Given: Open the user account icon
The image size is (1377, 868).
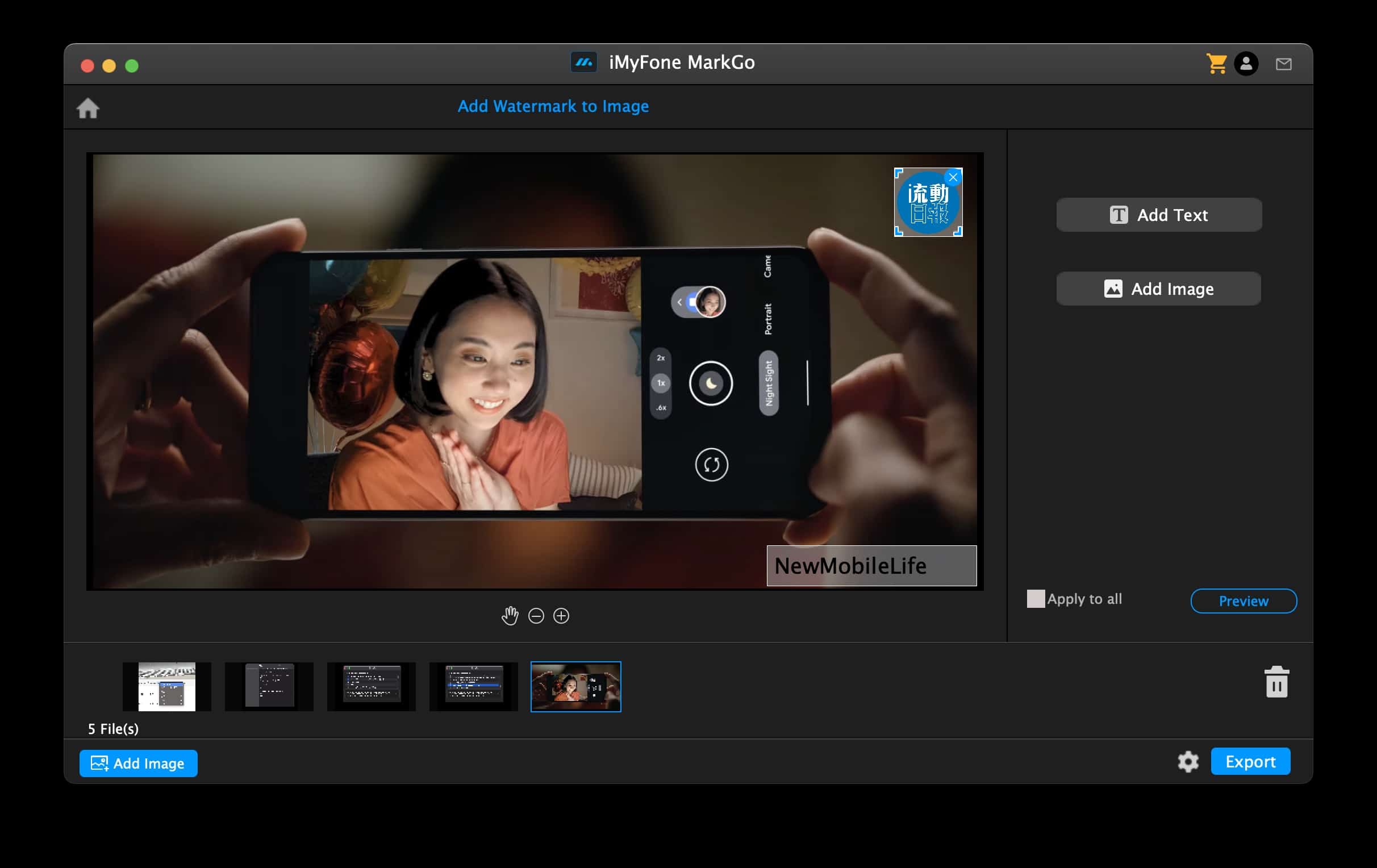Looking at the screenshot, I should [1246, 64].
